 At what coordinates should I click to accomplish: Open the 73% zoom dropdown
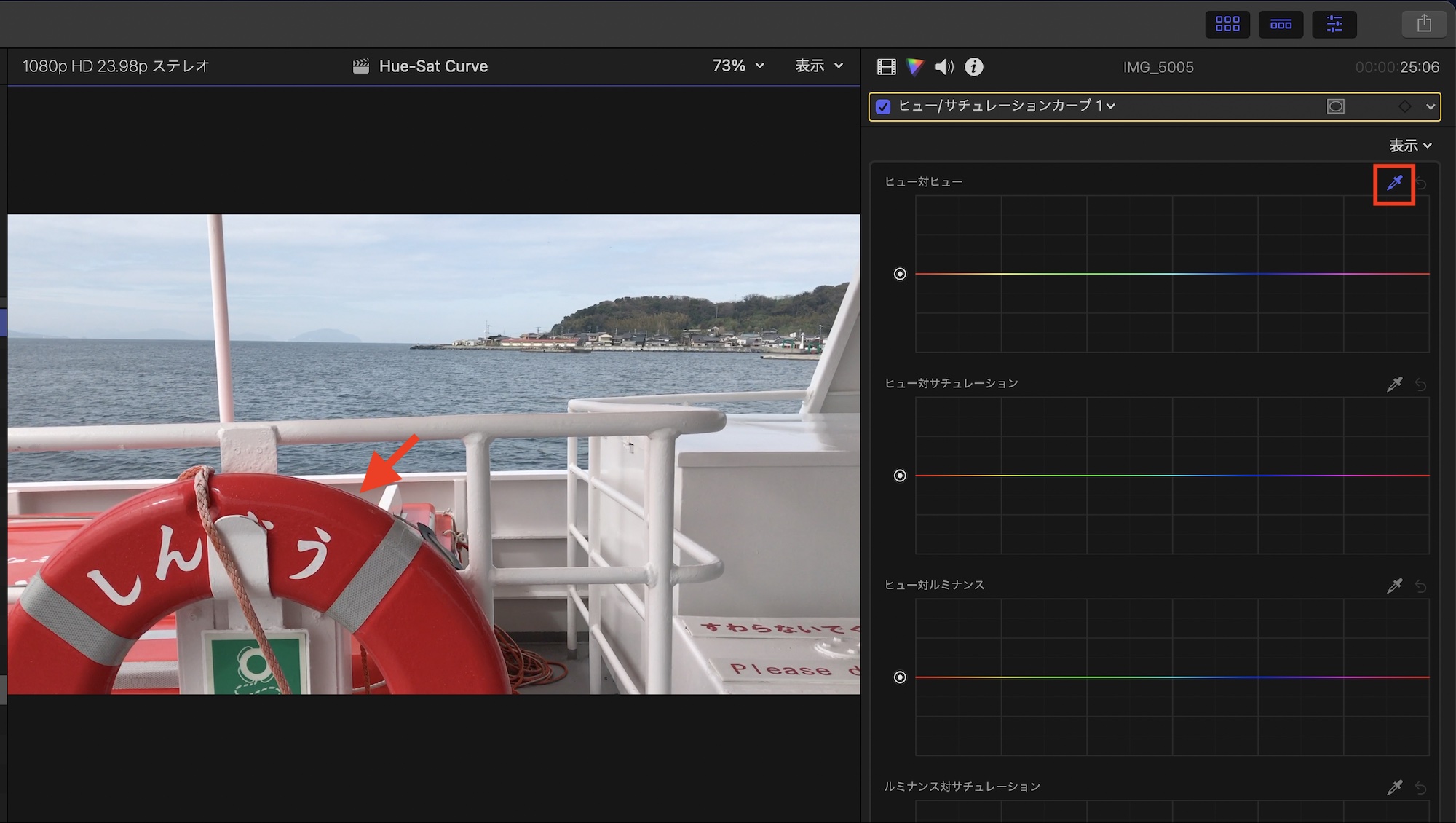coord(738,66)
